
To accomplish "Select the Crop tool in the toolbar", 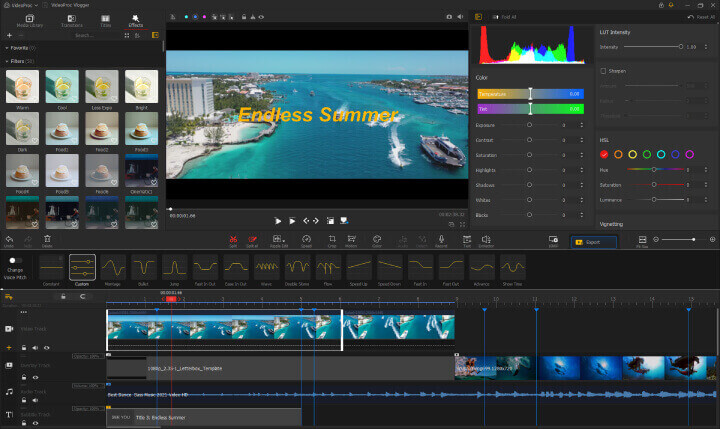I will pyautogui.click(x=332, y=240).
